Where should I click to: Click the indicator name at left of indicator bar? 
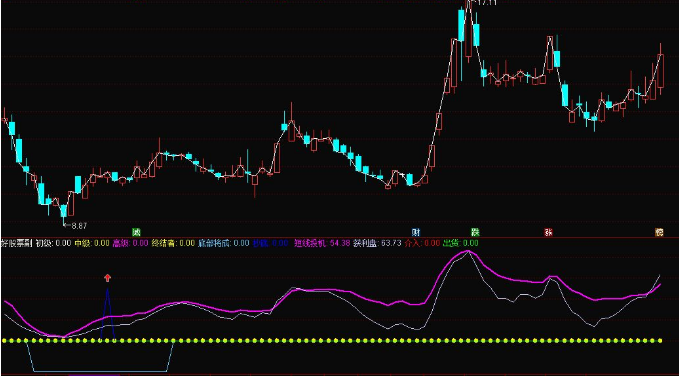click(17, 243)
